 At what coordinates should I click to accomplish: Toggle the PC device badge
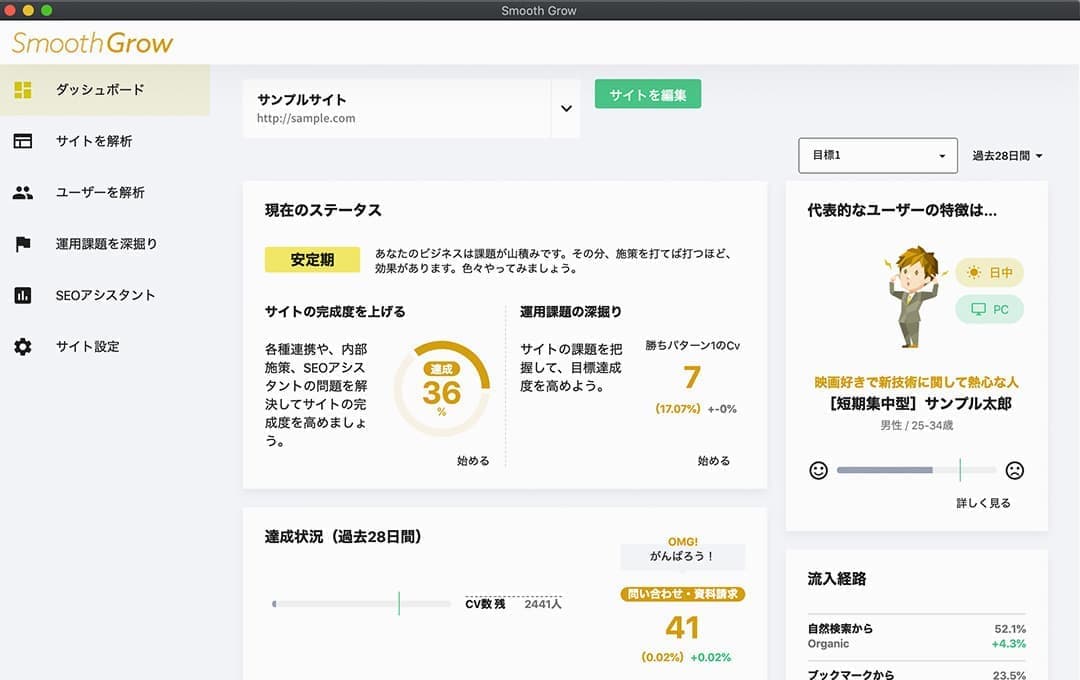click(x=989, y=310)
